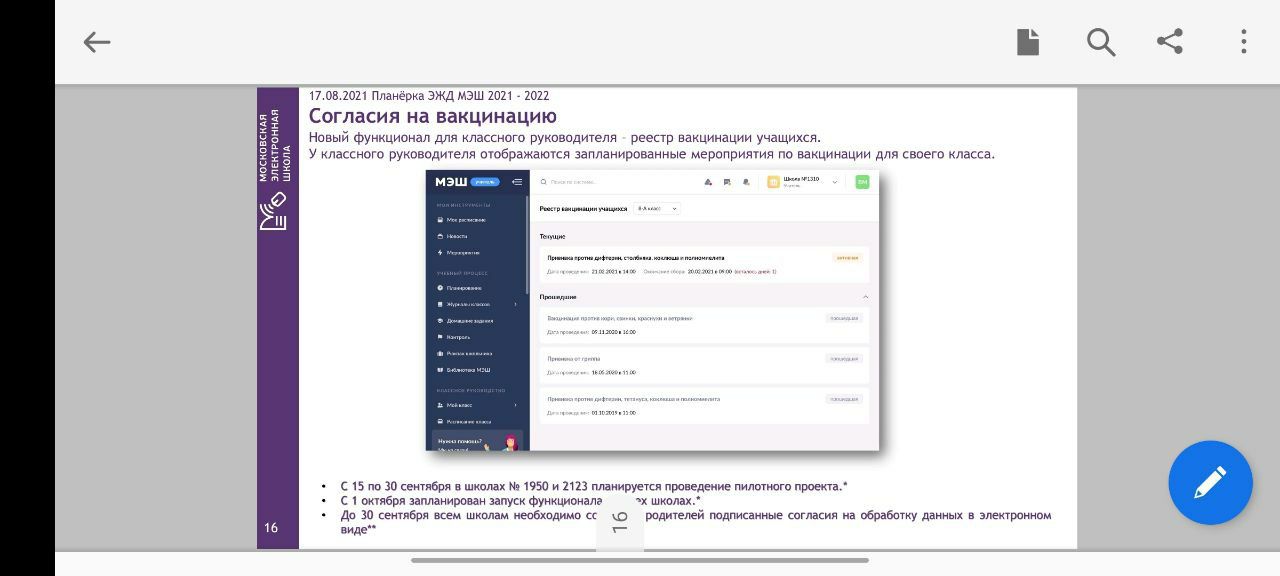Expand 'Журналы классов' in the sidebar

pyautogui.click(x=477, y=304)
